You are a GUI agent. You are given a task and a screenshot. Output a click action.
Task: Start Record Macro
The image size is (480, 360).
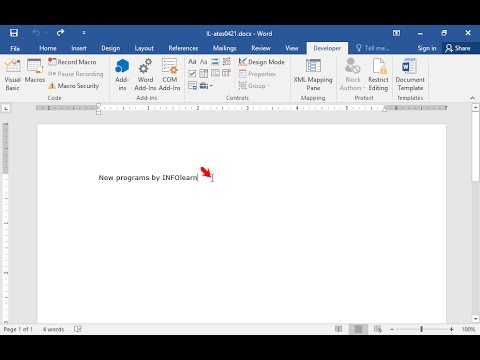click(72, 62)
